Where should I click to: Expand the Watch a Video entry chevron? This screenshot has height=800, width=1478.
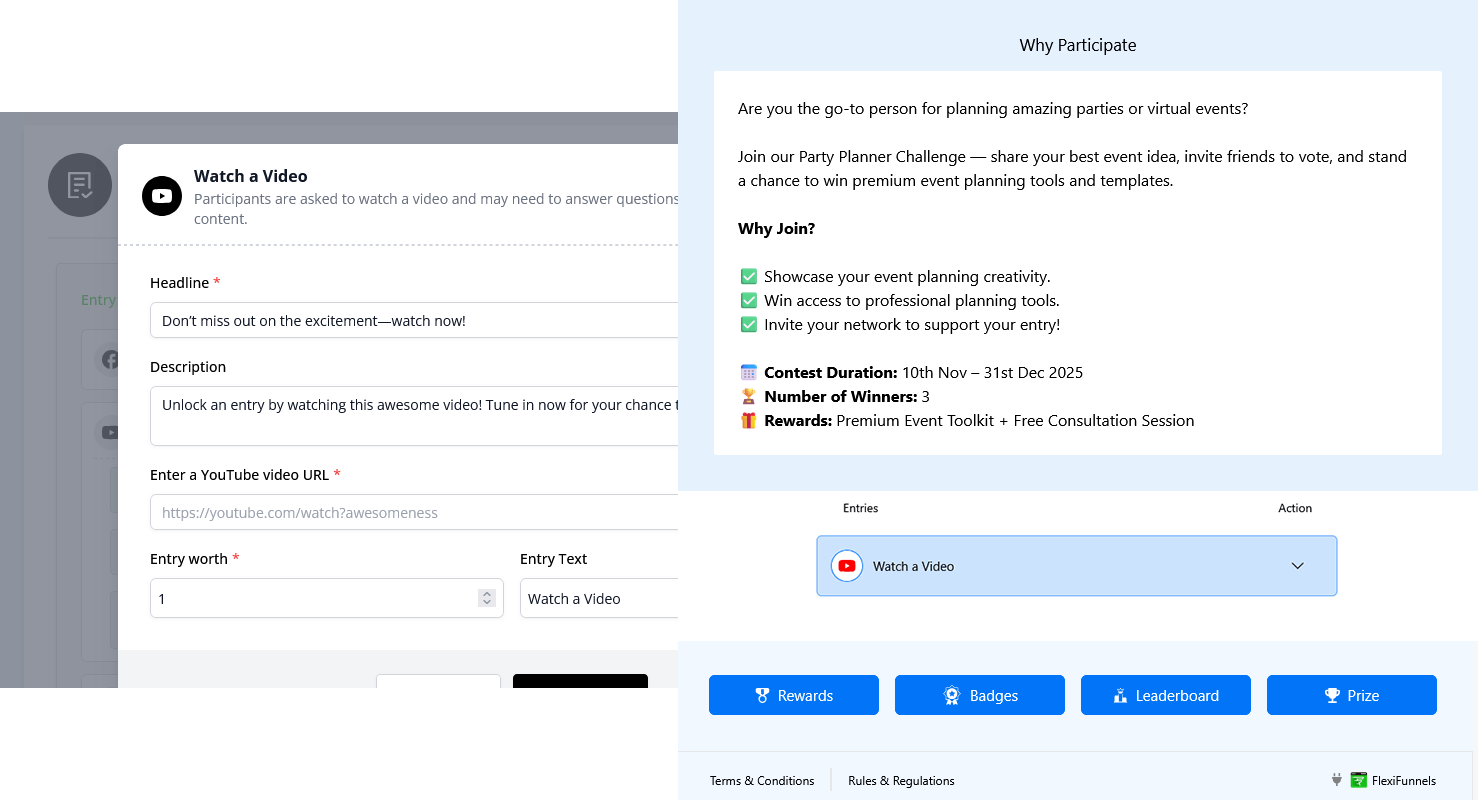[x=1298, y=566]
